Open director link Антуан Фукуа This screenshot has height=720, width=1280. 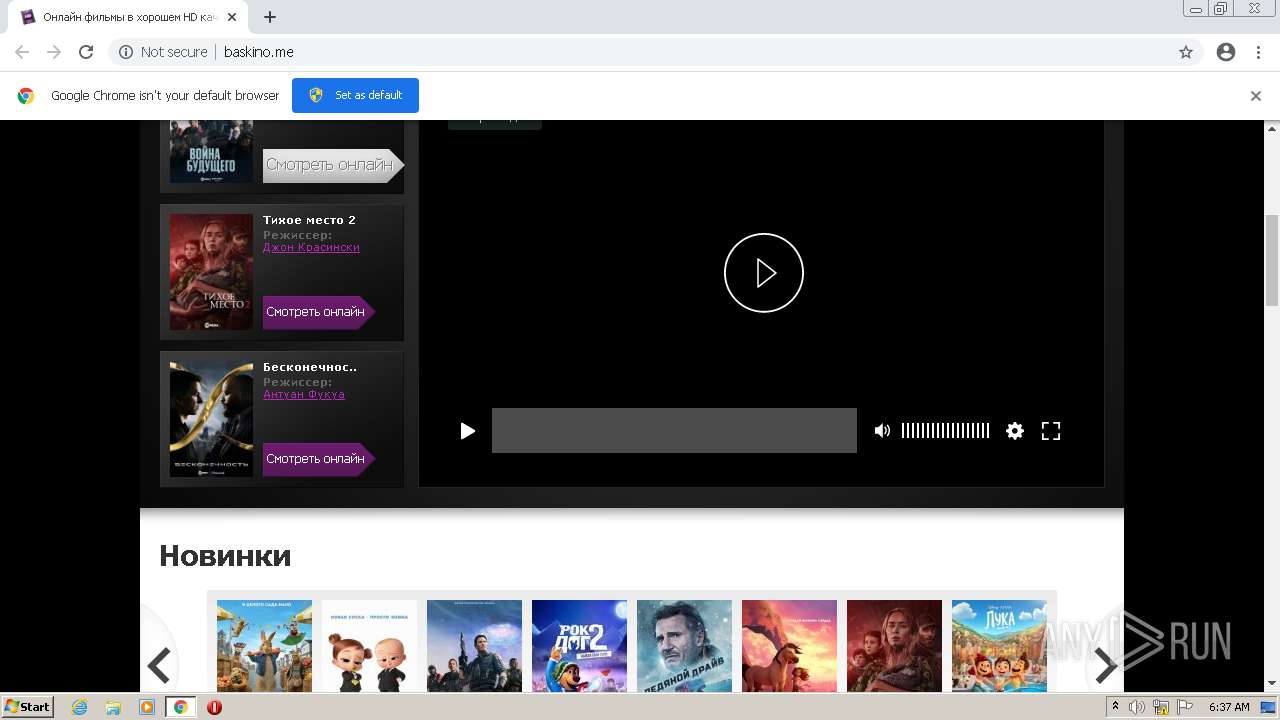point(304,394)
